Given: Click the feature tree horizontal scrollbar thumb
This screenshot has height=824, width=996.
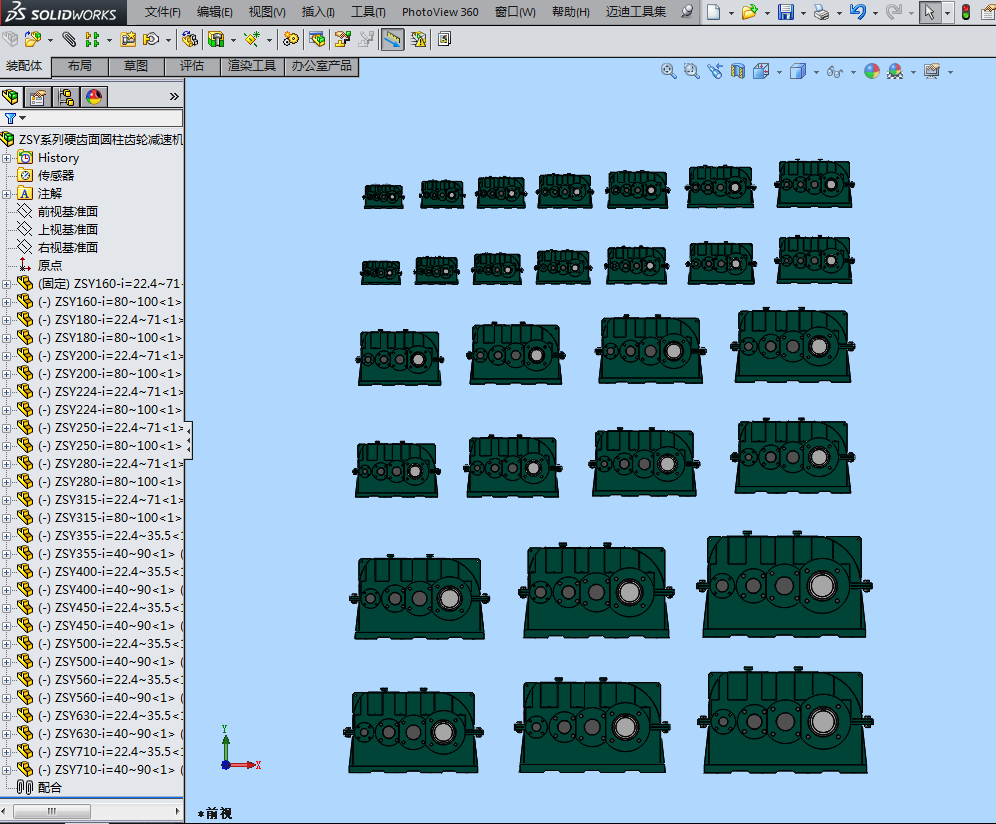Looking at the screenshot, I should click(51, 811).
